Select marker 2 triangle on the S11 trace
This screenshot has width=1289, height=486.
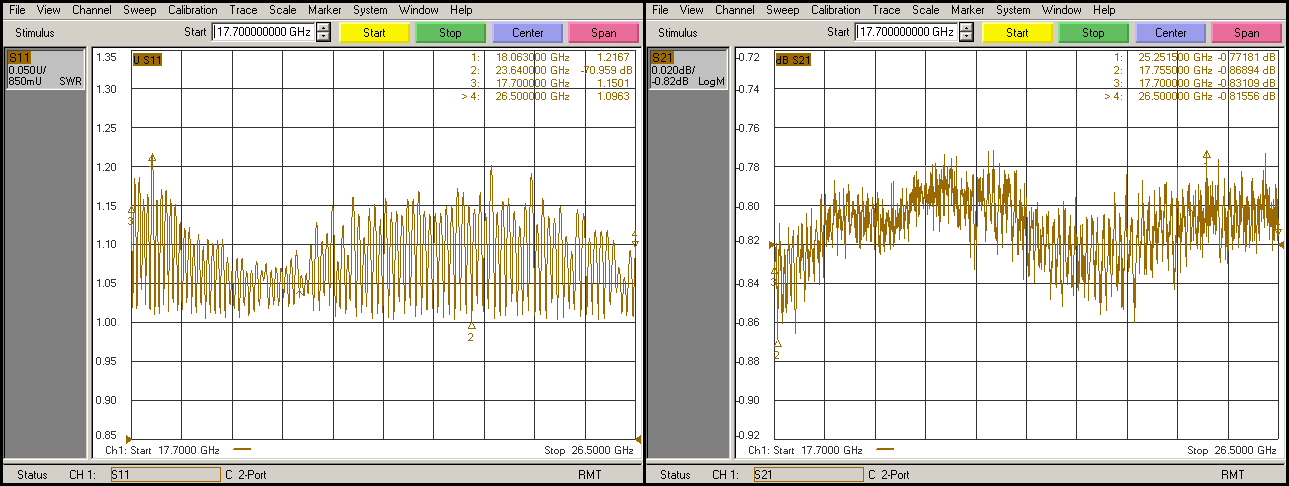[x=471, y=326]
